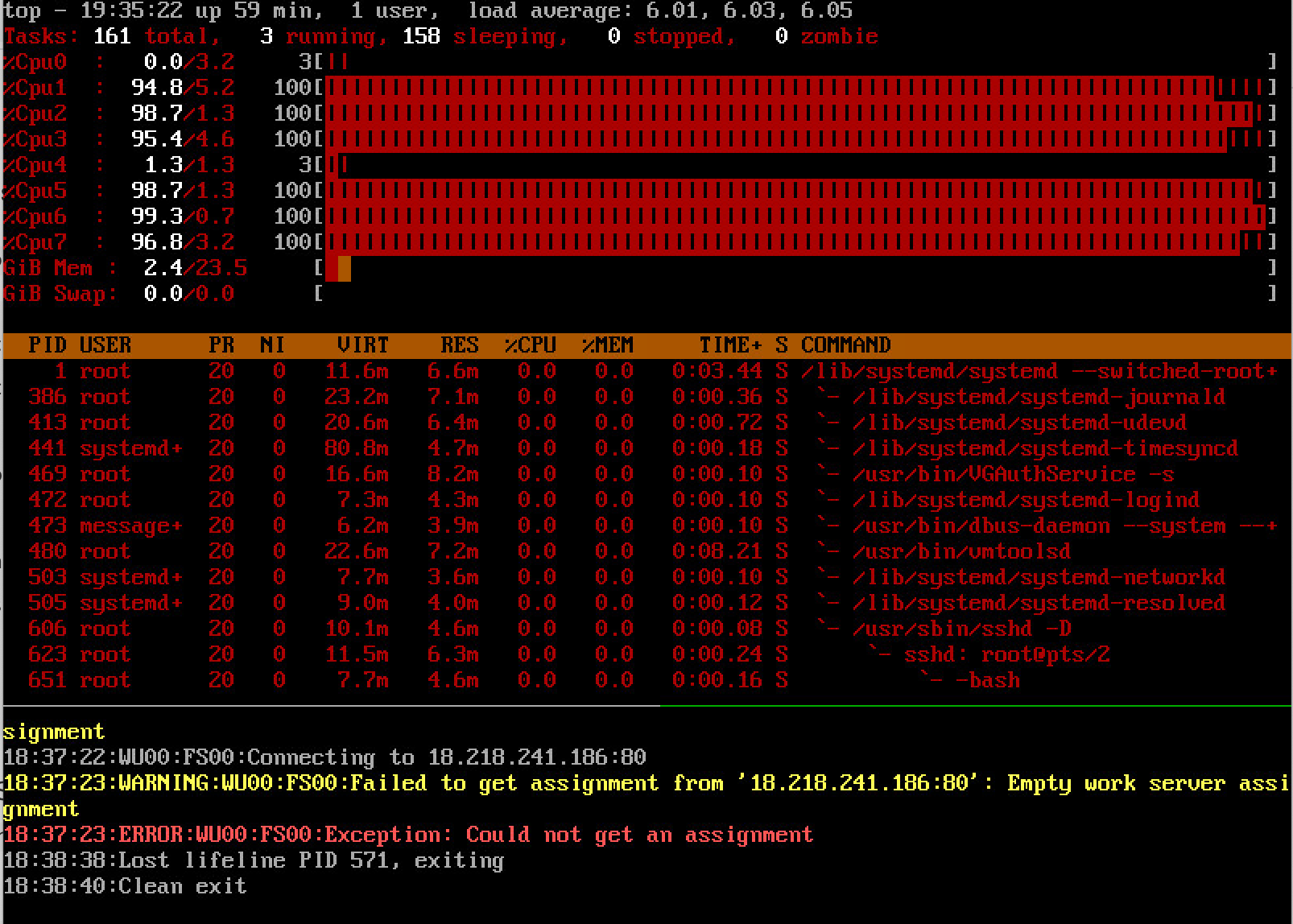Select the systemd-journald process row

[x=647, y=397]
